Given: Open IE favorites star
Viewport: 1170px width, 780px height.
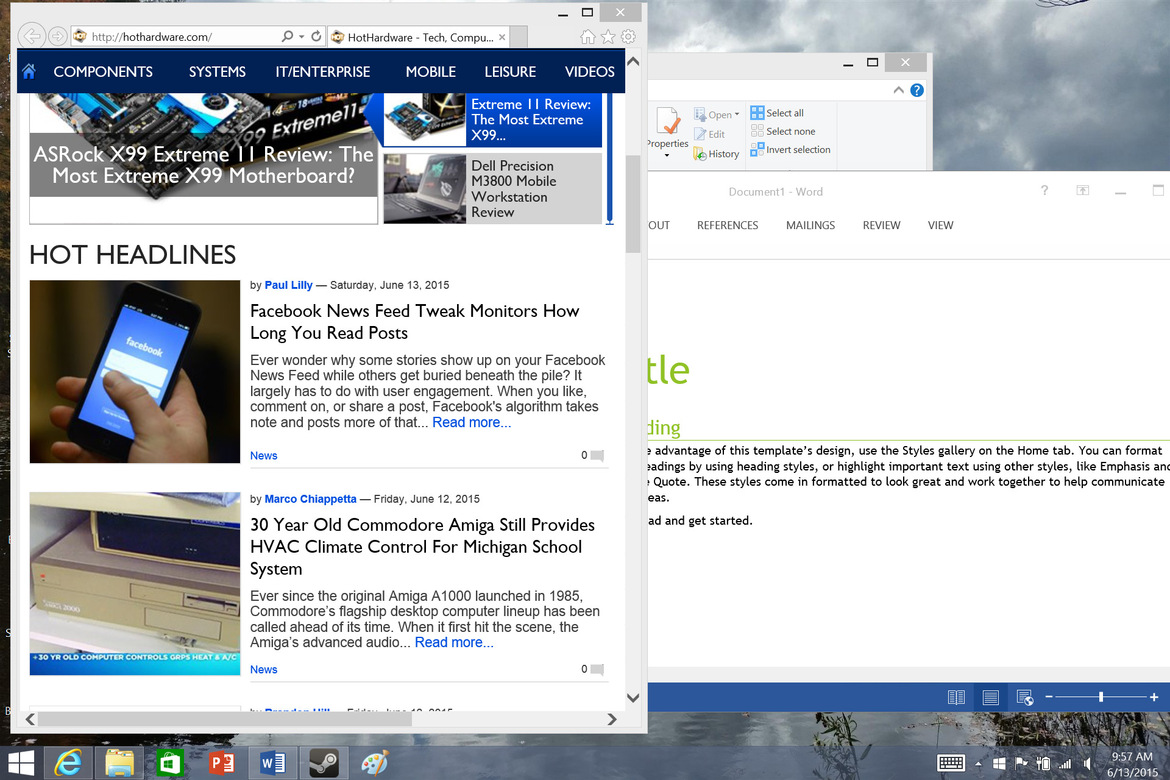Looking at the screenshot, I should pyautogui.click(x=608, y=37).
